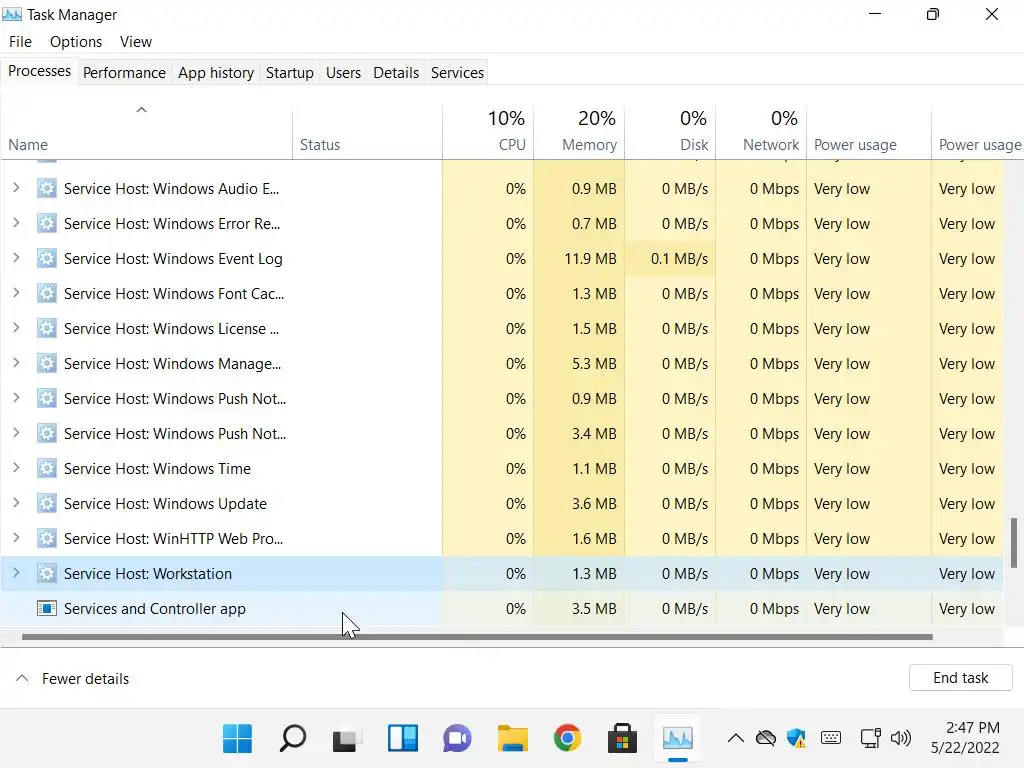Click the network display tray icon
This screenshot has height=768, width=1024.
[871, 739]
